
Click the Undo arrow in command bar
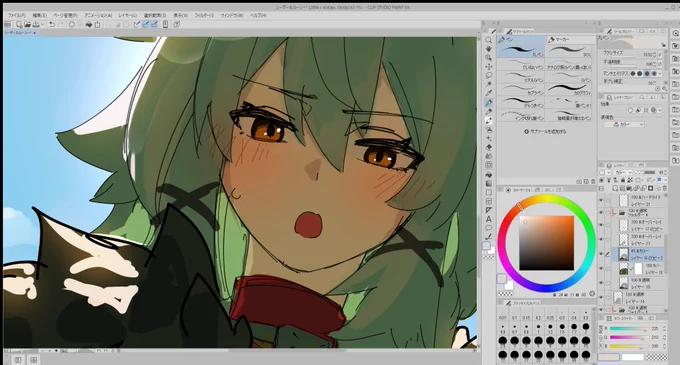coord(52,25)
